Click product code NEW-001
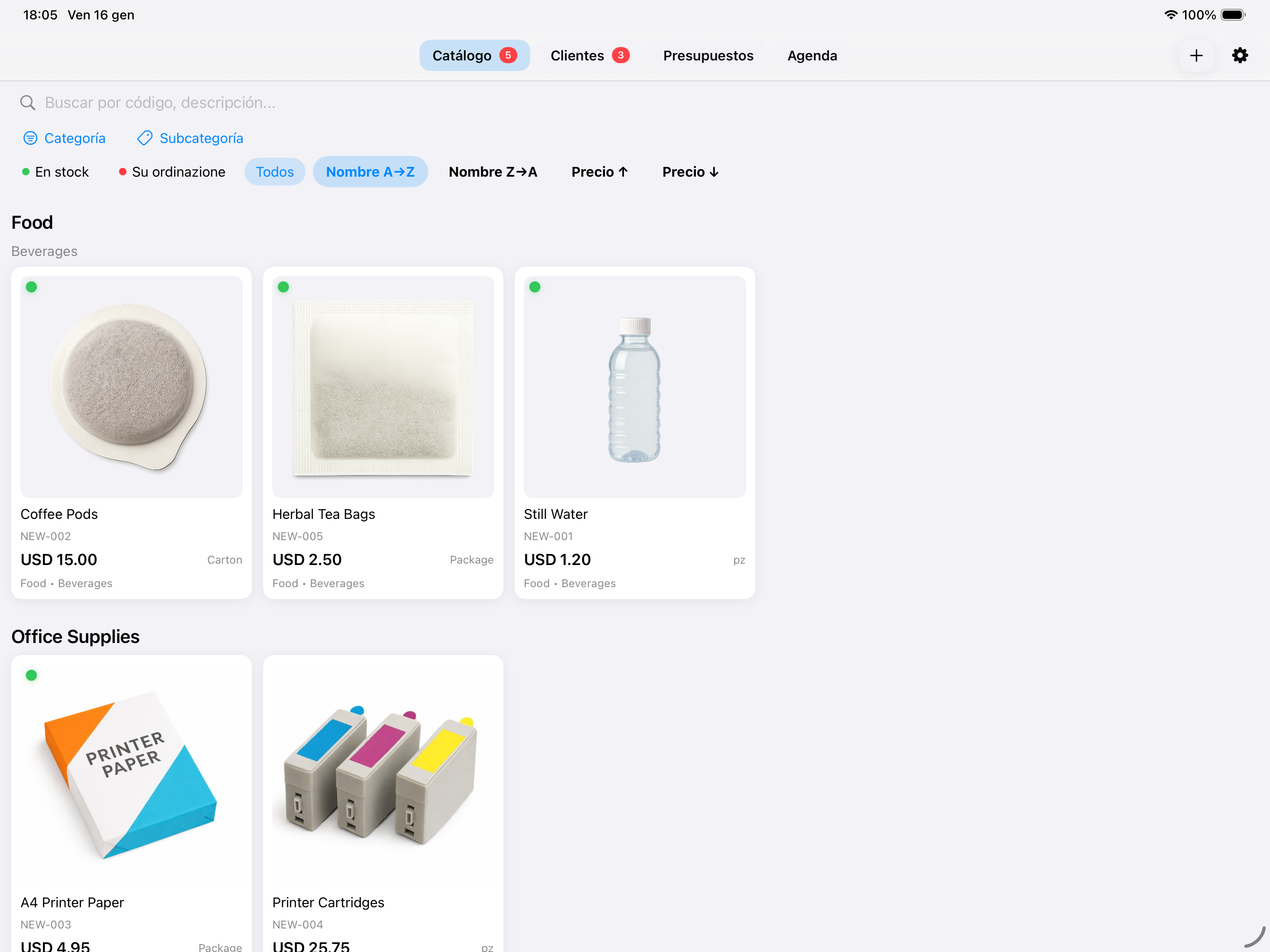Screen dimensions: 1270x952 pyautogui.click(x=548, y=536)
